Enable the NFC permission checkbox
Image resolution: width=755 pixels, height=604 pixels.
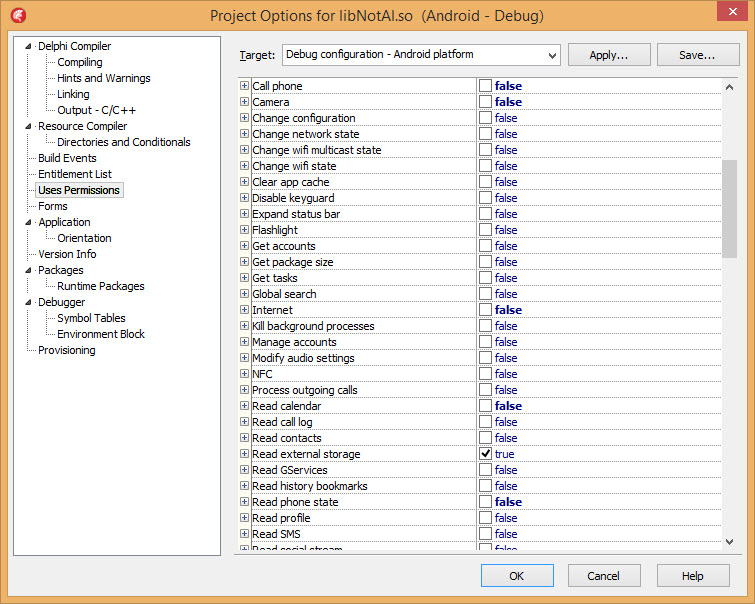pyautogui.click(x=485, y=374)
